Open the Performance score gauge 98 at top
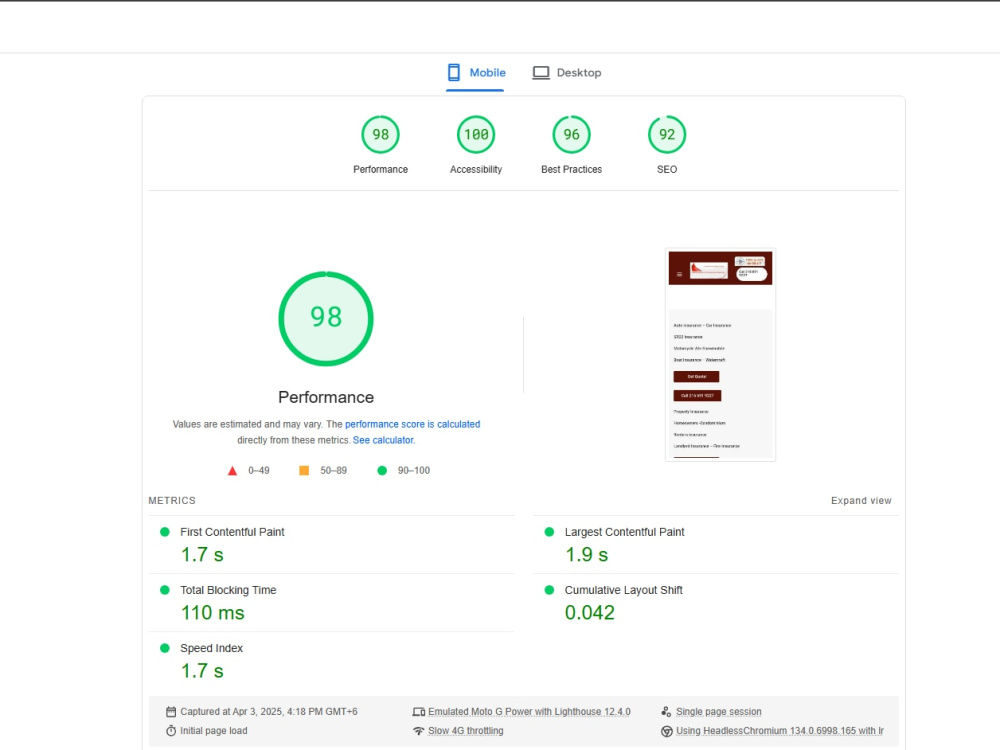Image resolution: width=1000 pixels, height=750 pixels. [x=381, y=135]
